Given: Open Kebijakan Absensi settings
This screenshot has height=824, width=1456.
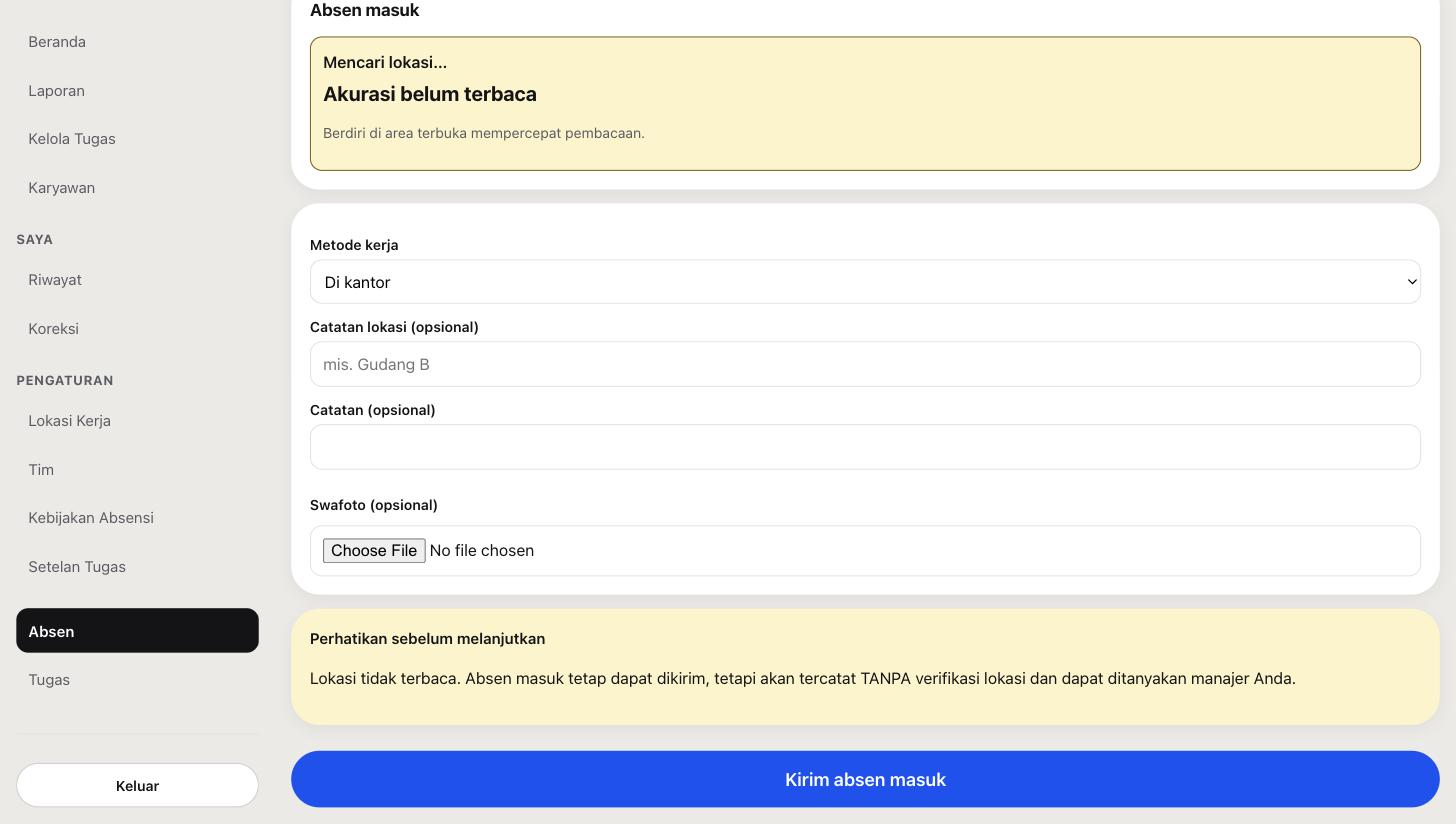Looking at the screenshot, I should click(137, 518).
